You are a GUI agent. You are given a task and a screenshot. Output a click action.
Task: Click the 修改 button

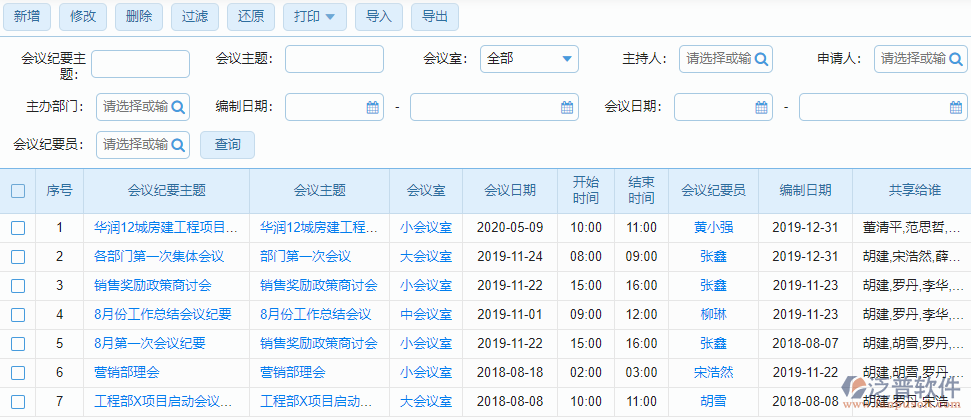click(x=83, y=17)
